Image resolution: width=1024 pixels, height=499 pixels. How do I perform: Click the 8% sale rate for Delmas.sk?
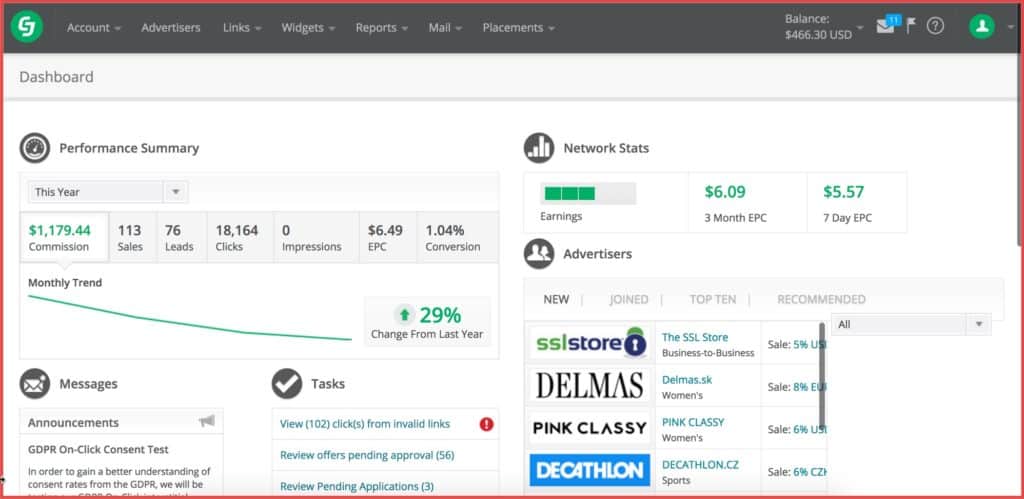[x=810, y=387]
